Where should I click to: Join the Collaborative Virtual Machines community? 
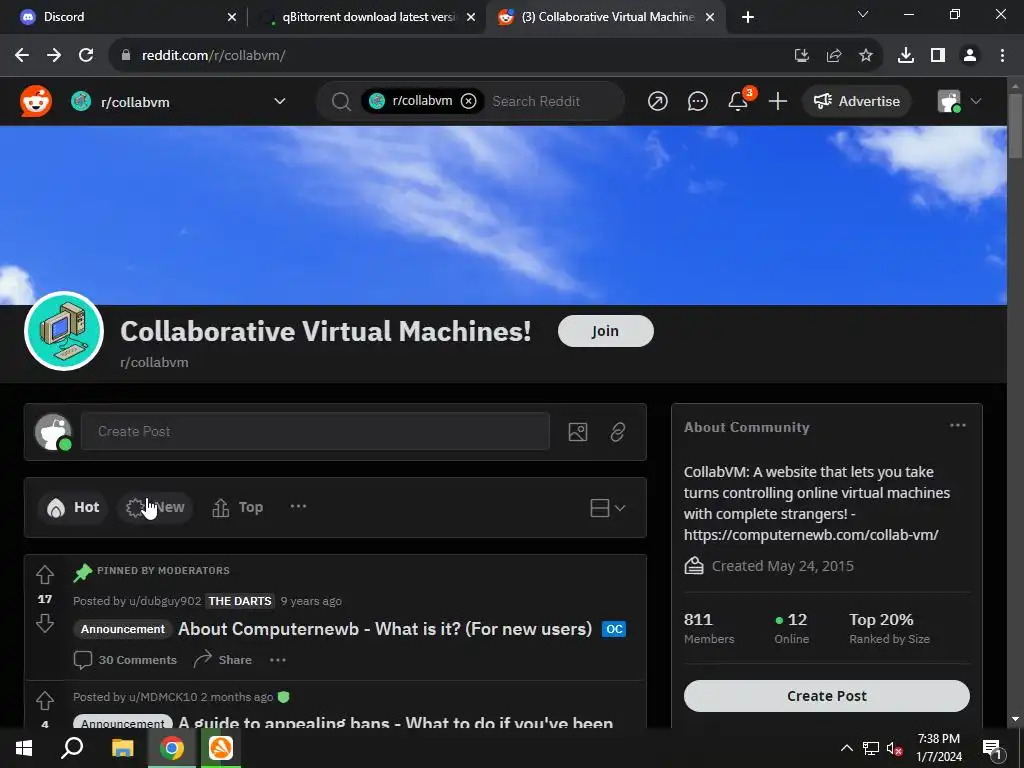click(605, 331)
